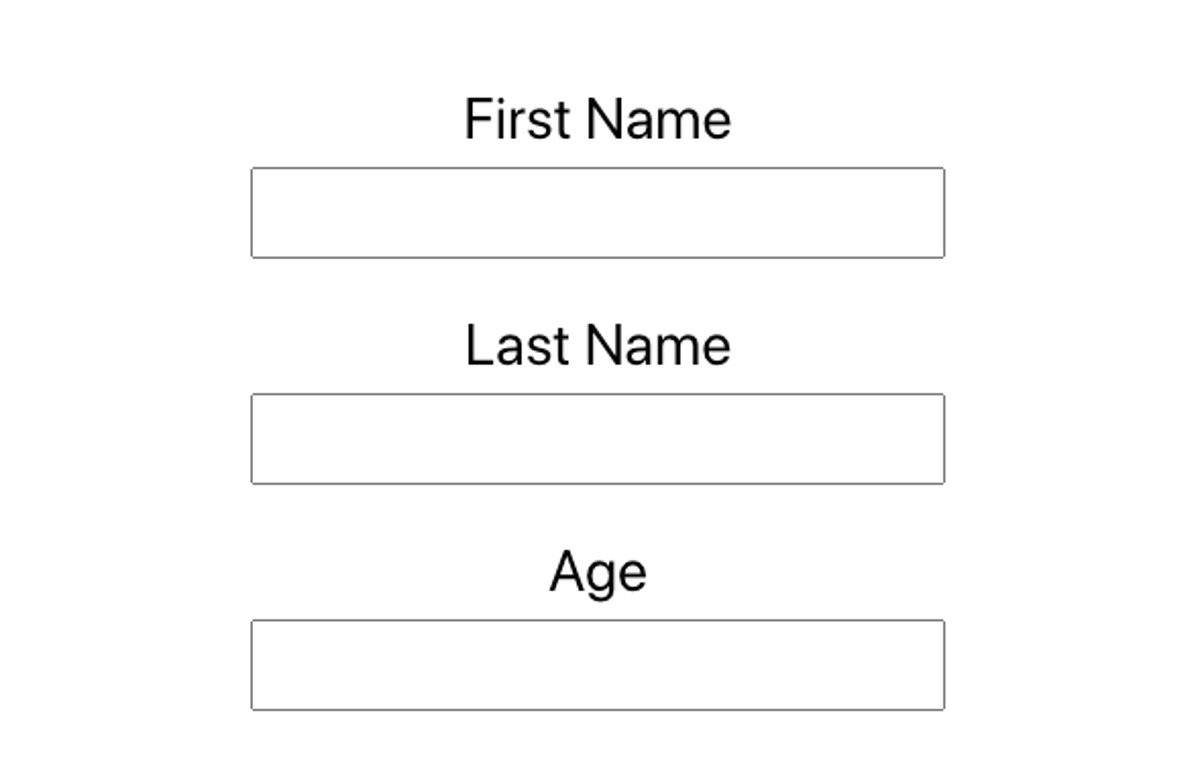The image size is (1200, 766).
Task: Choose the topmost form text field
Action: click(597, 213)
